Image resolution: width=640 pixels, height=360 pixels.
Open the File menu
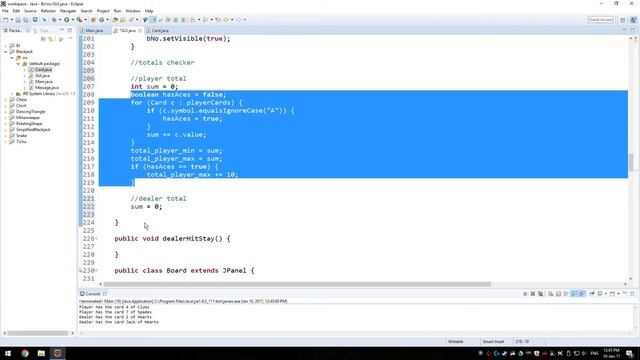pyautogui.click(x=5, y=11)
